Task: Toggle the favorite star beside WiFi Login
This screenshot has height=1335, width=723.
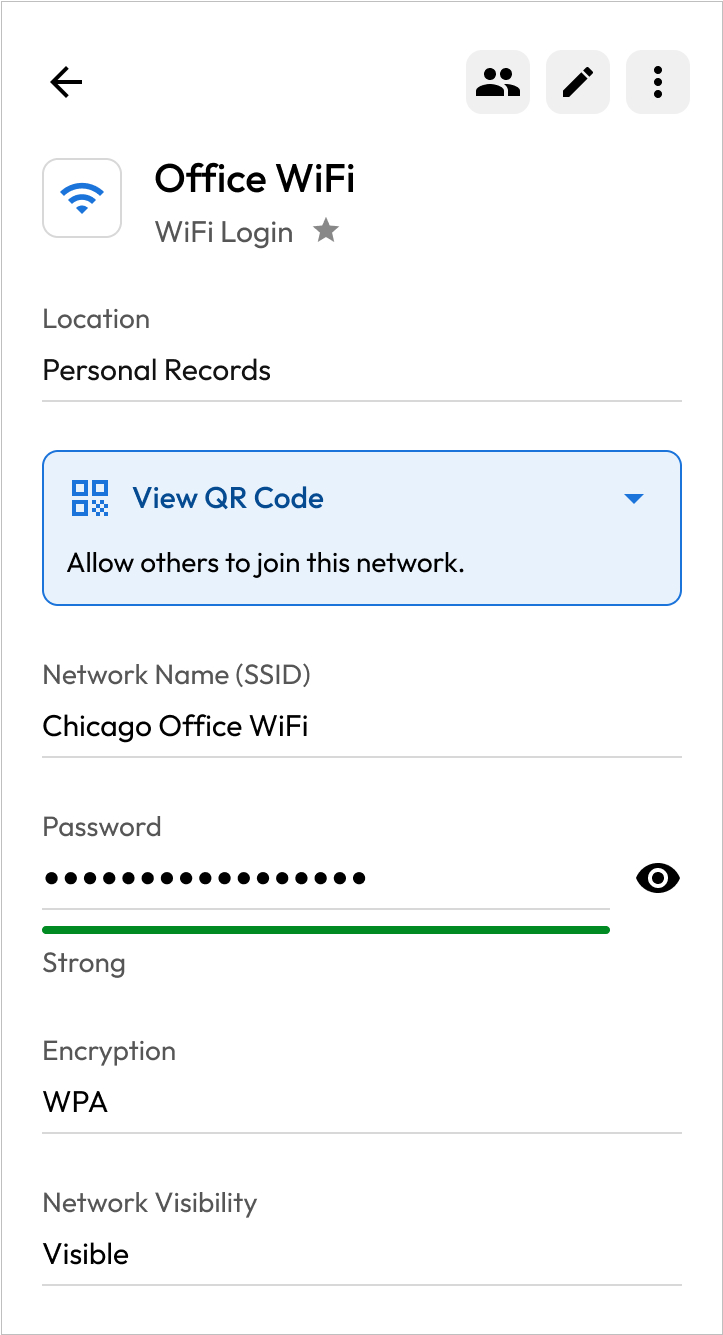Action: pos(326,232)
